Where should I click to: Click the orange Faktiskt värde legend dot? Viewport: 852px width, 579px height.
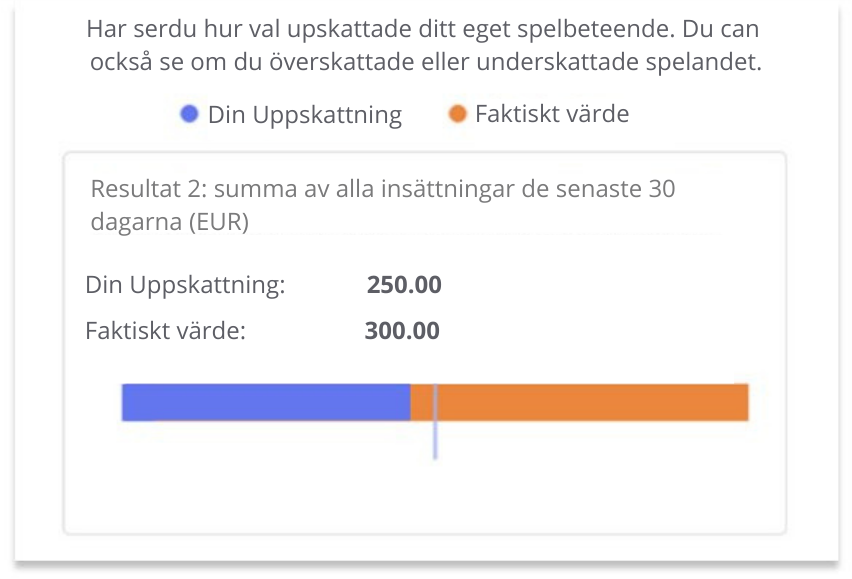(x=458, y=114)
